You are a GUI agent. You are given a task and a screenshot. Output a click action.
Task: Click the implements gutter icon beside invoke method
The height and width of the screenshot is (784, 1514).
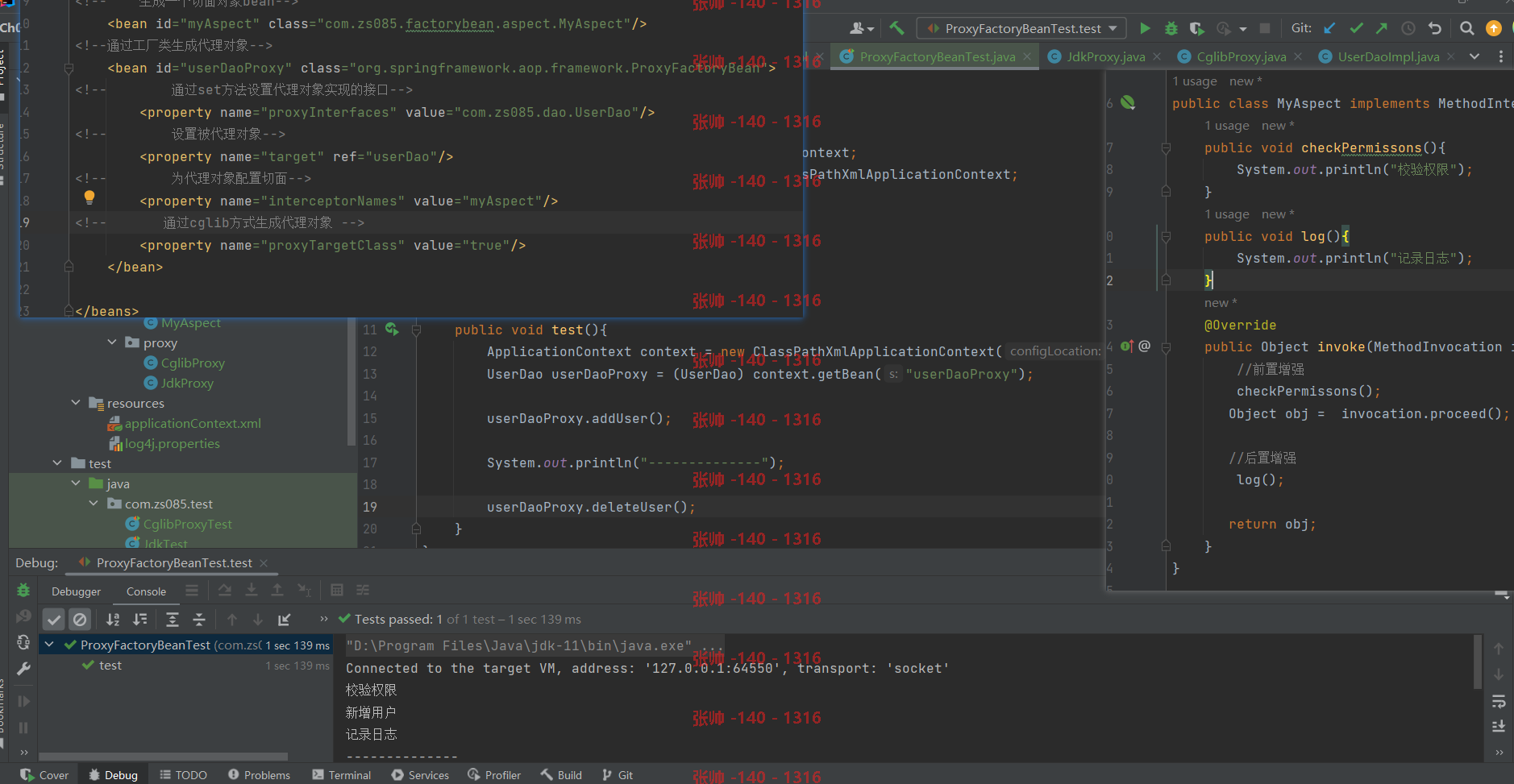coord(1127,346)
